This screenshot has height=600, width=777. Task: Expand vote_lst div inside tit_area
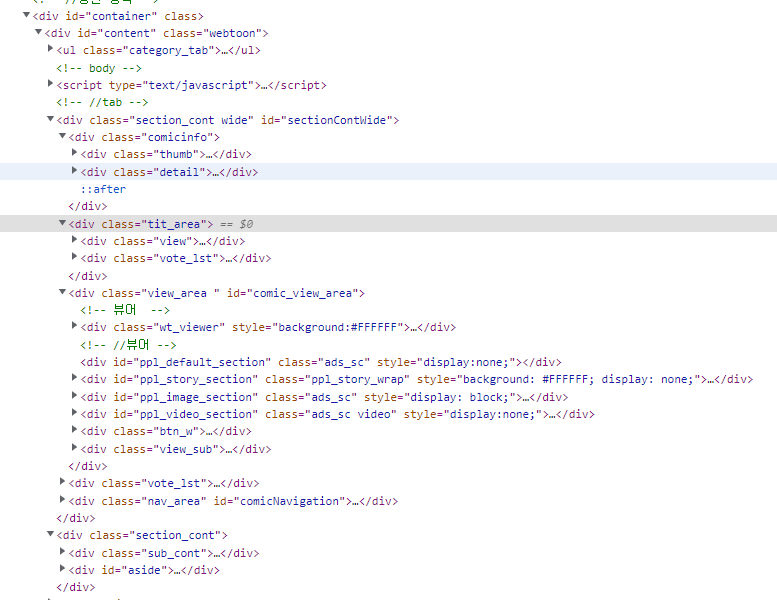click(74, 256)
